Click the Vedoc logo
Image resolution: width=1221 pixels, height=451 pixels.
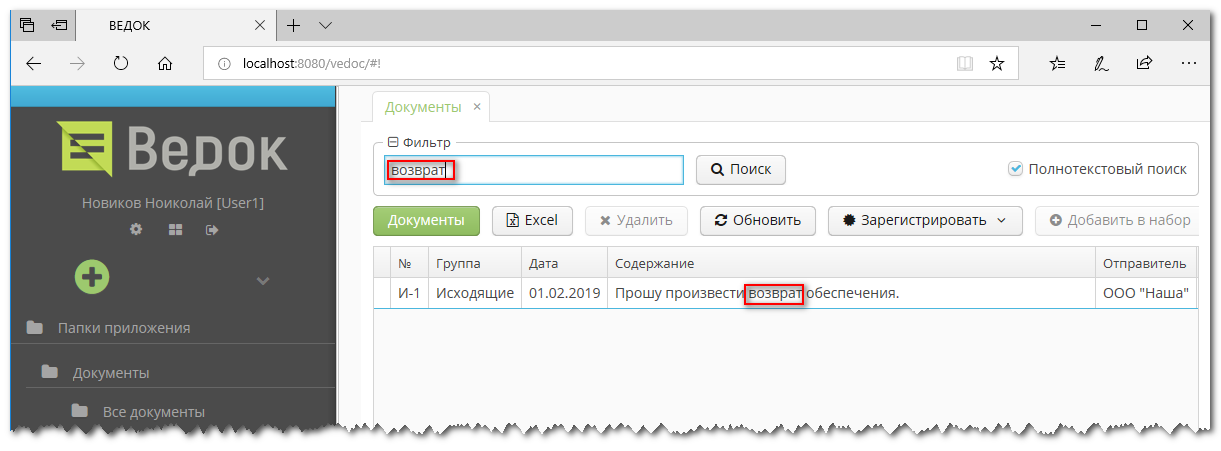(172, 148)
